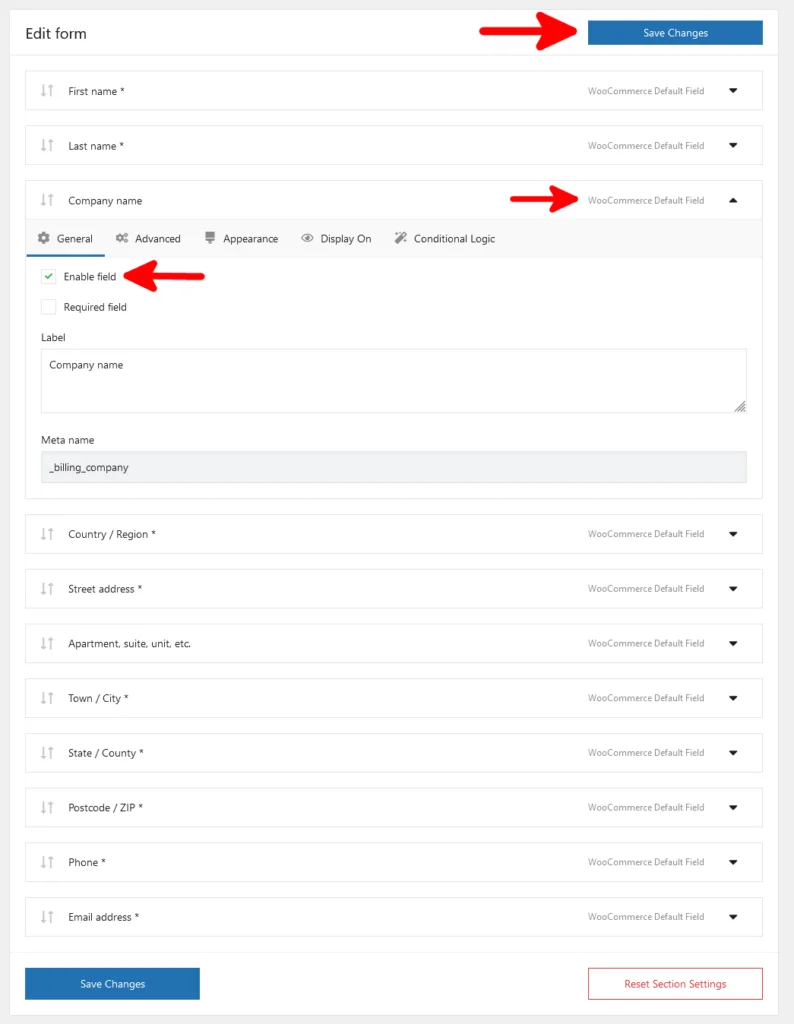Enable the Required field checkbox
The image size is (794, 1024).
(x=48, y=307)
